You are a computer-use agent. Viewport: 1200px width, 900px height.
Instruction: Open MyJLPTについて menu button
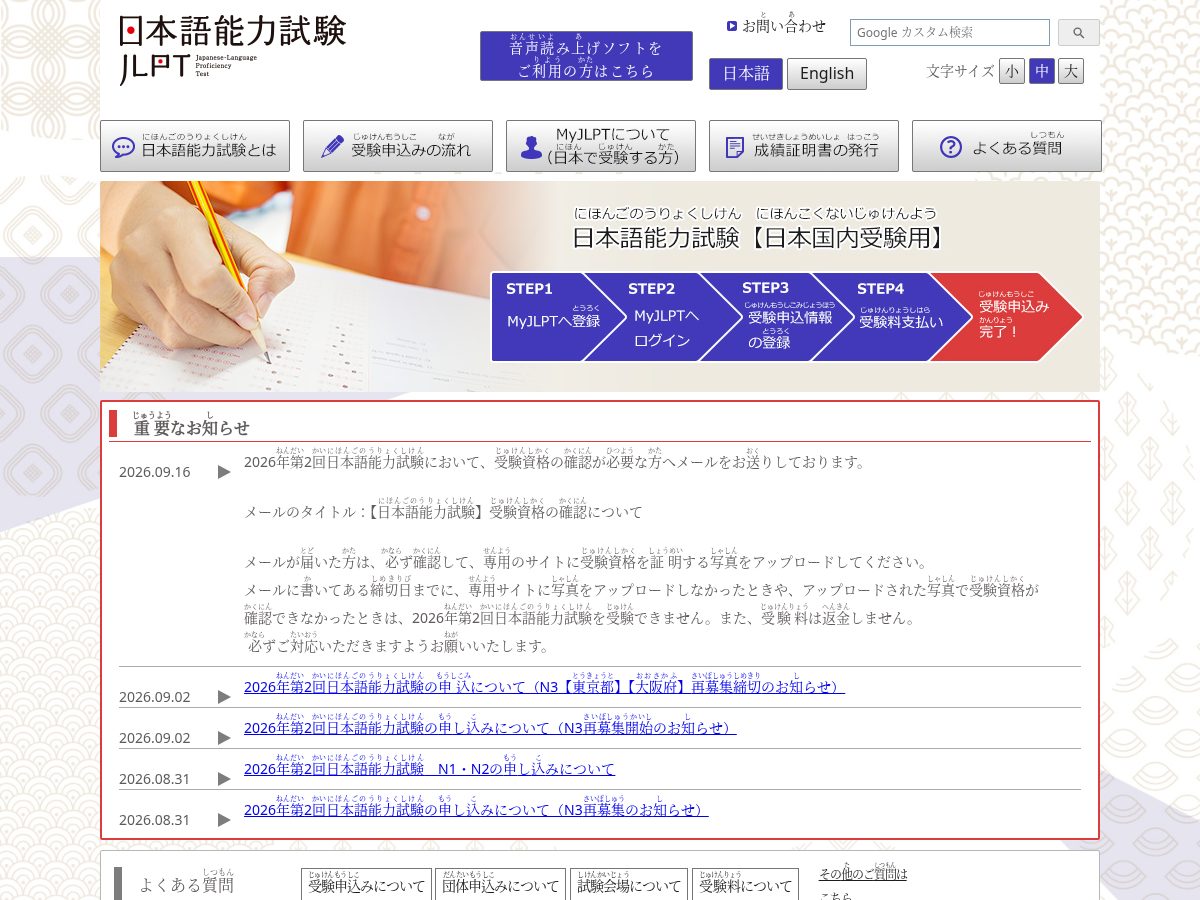601,146
